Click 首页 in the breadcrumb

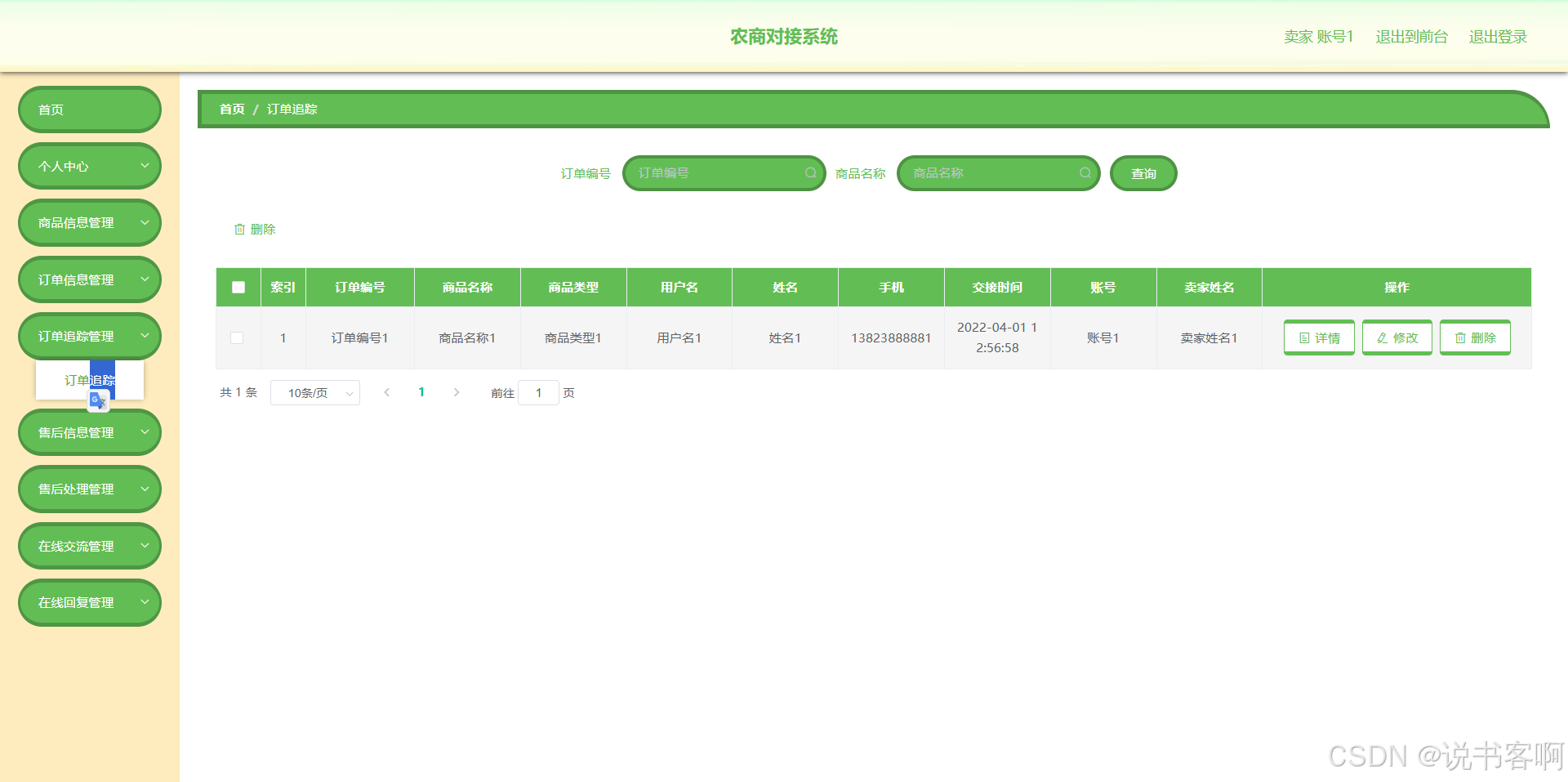click(x=232, y=109)
